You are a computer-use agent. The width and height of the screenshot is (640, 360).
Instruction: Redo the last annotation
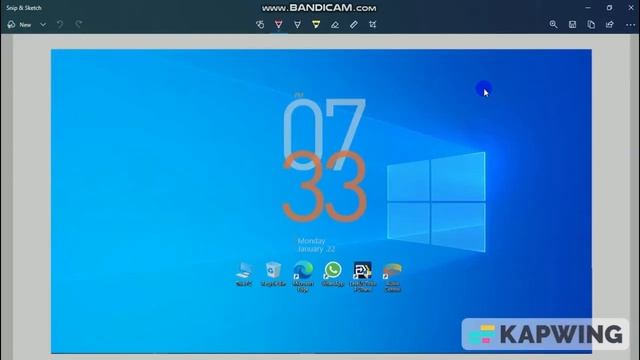tap(79, 24)
